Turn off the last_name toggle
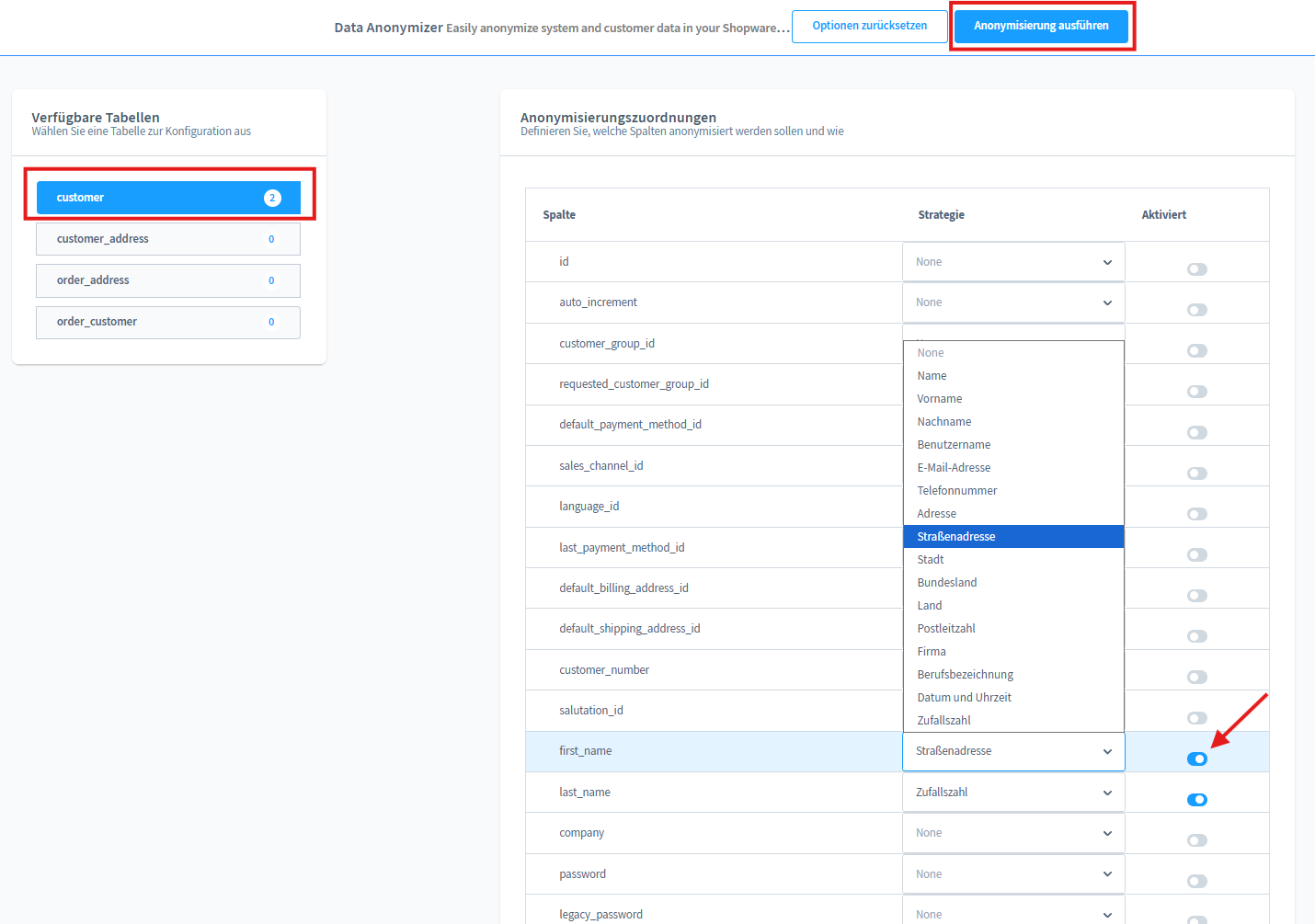The width and height of the screenshot is (1315, 924). click(x=1196, y=800)
